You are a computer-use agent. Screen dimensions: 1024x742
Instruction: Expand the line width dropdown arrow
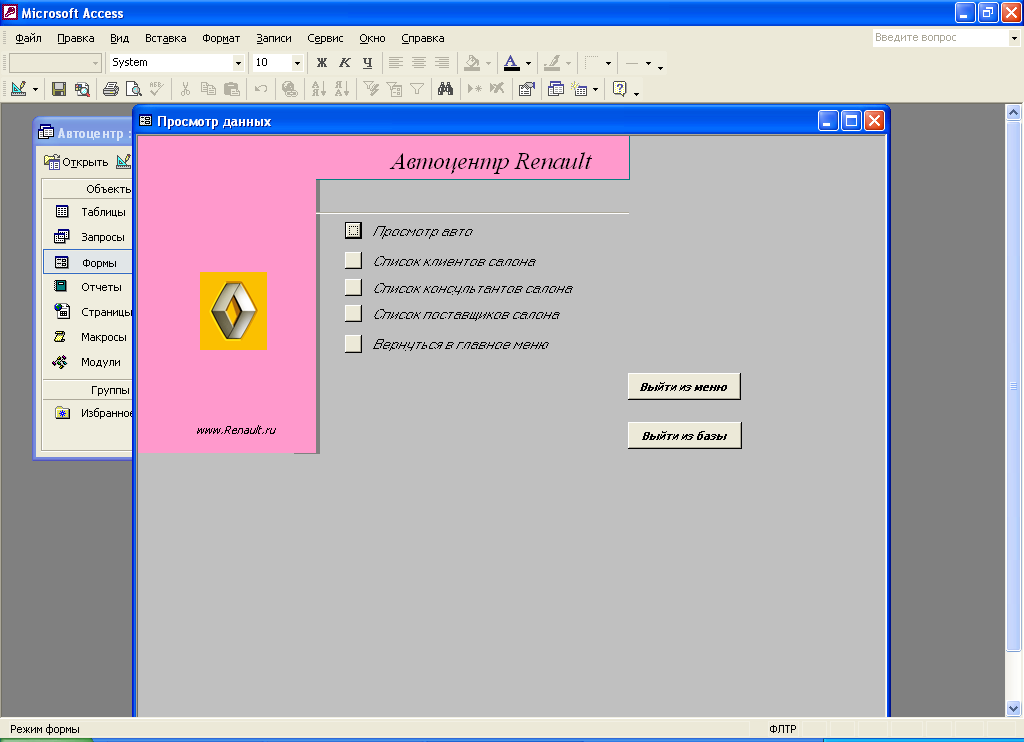click(648, 63)
